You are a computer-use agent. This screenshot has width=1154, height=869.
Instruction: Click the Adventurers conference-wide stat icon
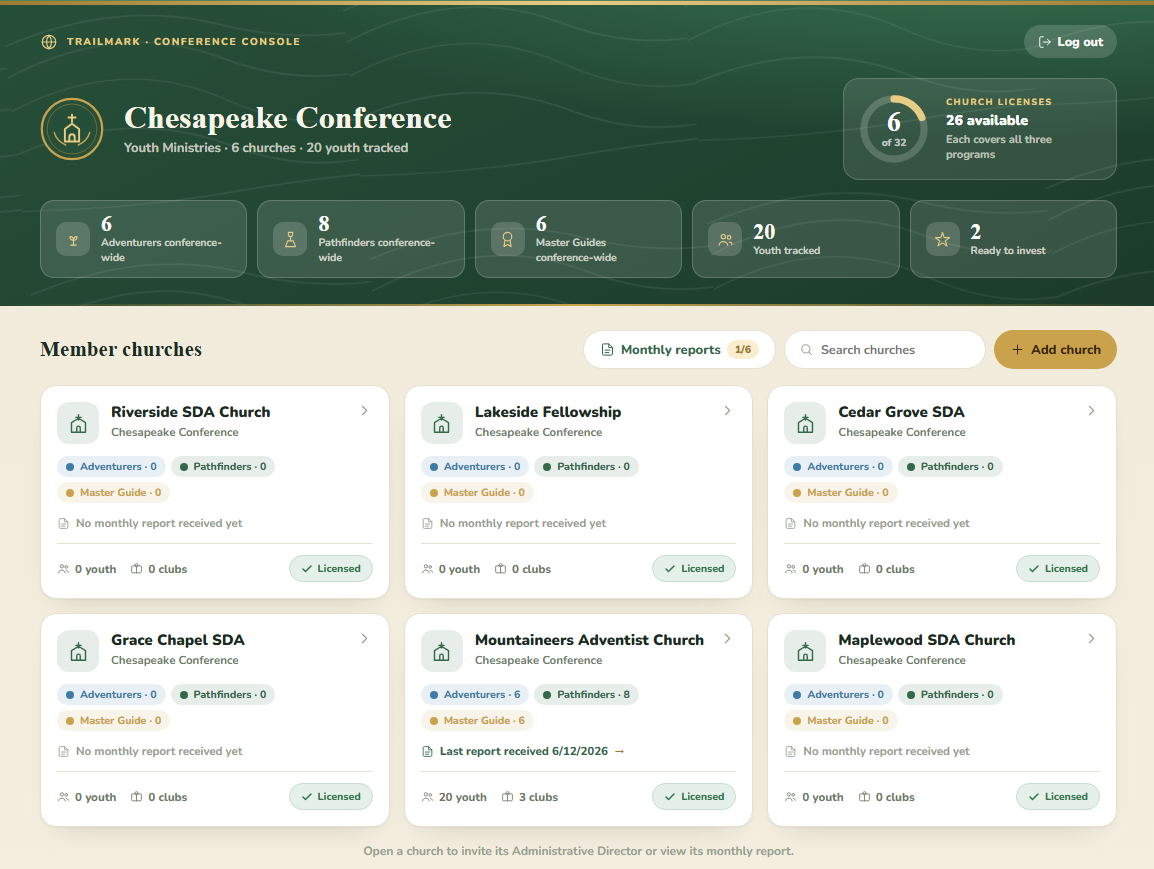[x=74, y=240]
